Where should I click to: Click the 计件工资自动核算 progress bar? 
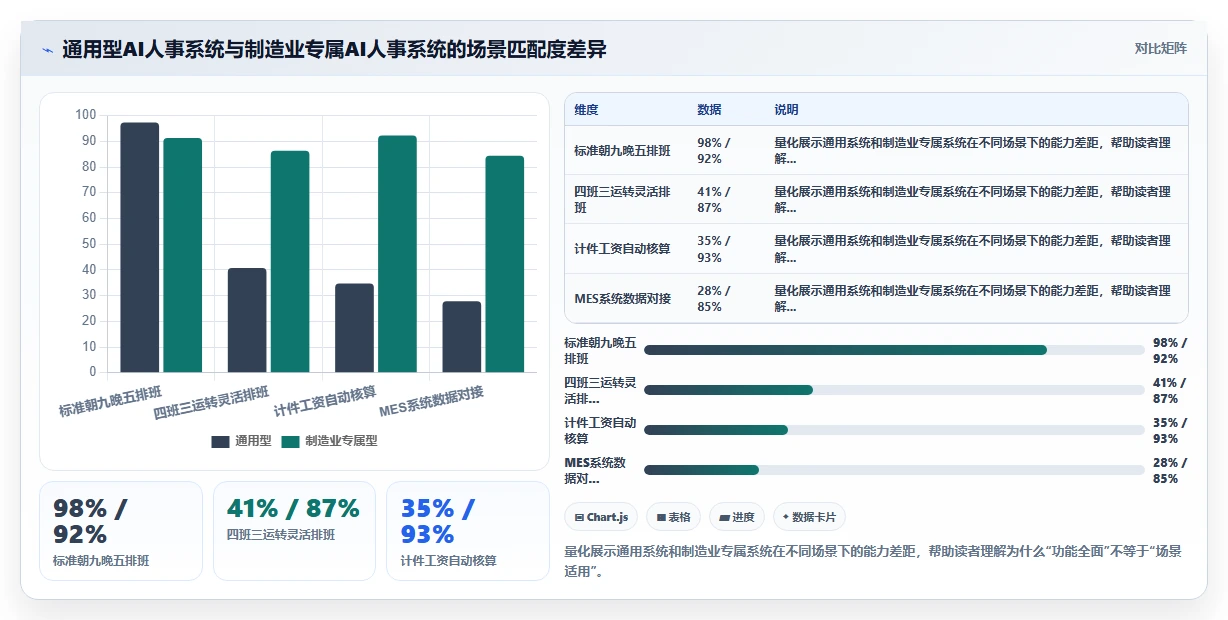894,430
